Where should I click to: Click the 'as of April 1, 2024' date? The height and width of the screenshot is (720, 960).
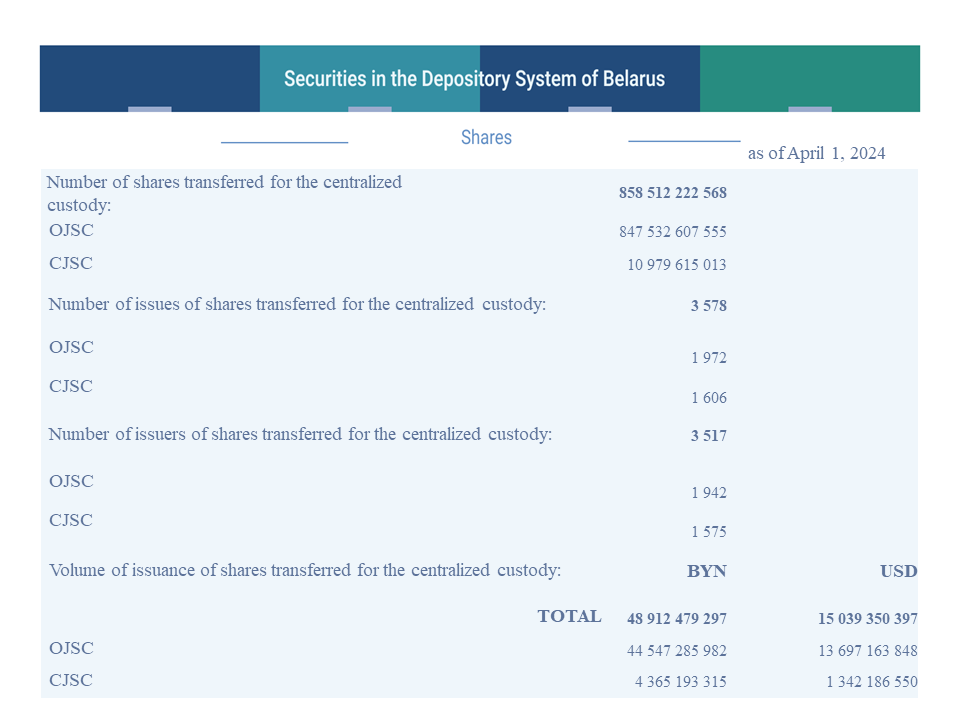pos(816,153)
